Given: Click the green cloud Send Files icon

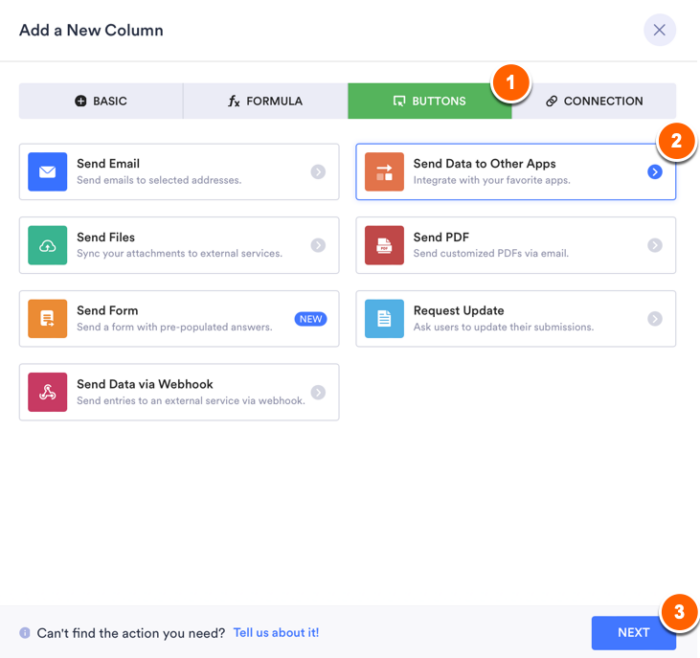Looking at the screenshot, I should point(47,245).
